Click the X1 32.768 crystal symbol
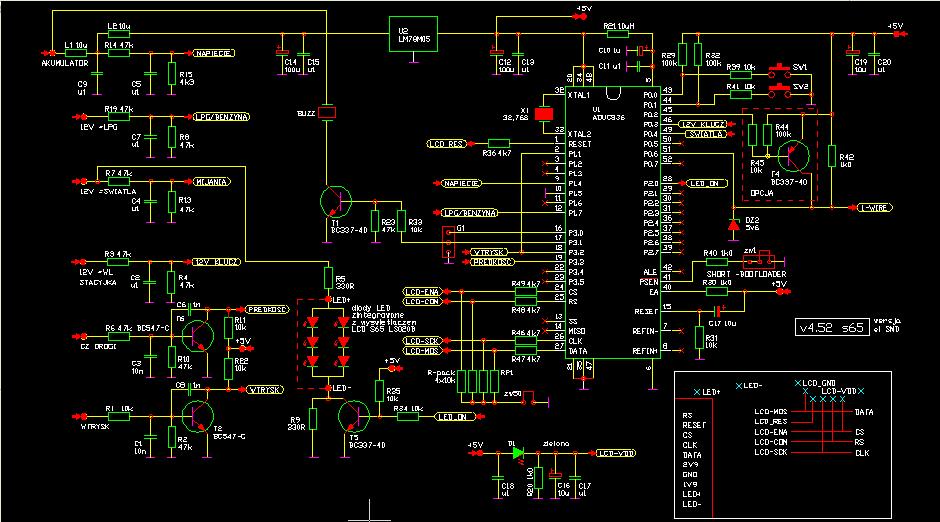This screenshot has height=522, width=940. coord(545,113)
